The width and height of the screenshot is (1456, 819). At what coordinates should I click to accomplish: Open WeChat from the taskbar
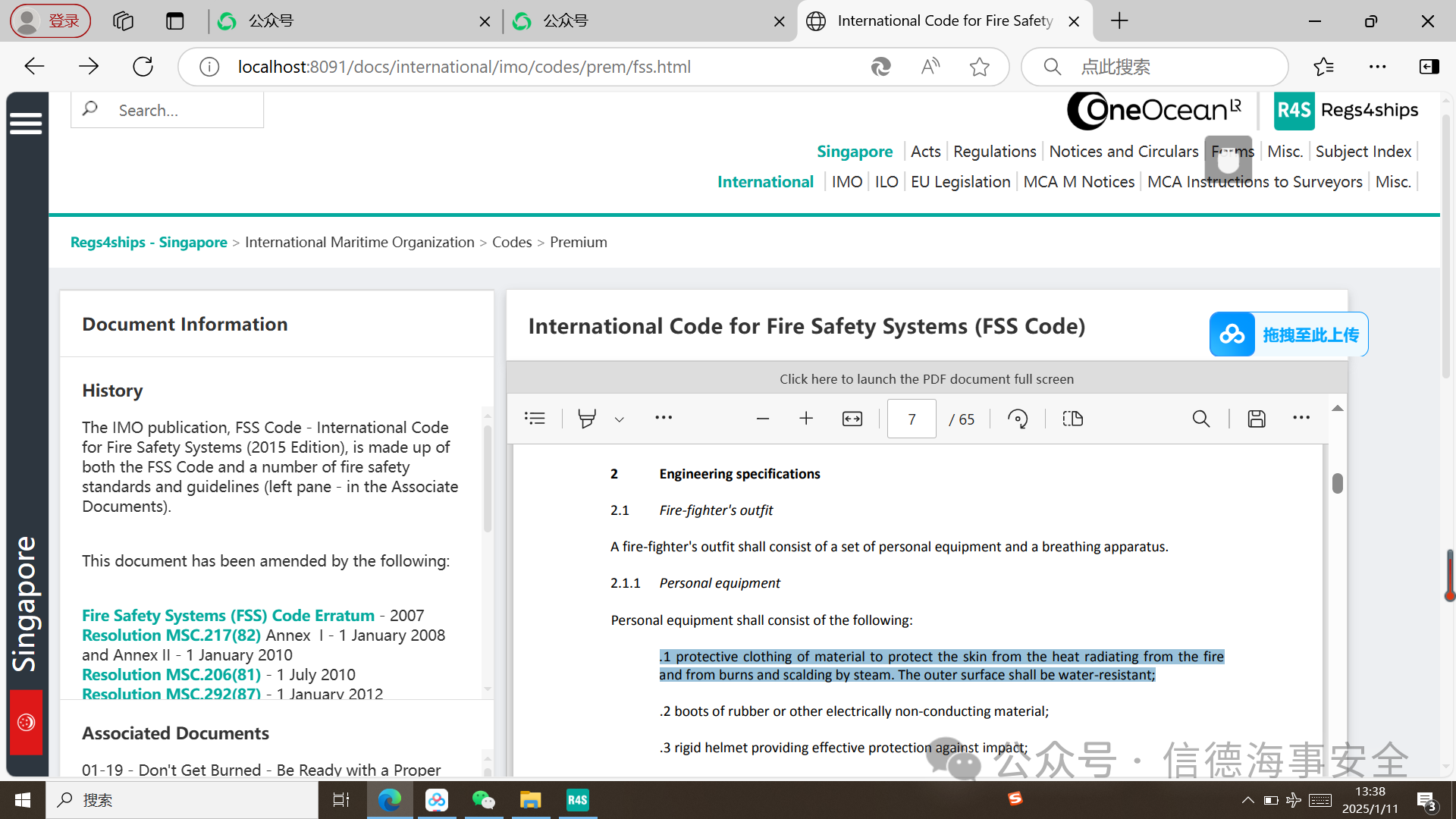(x=483, y=800)
